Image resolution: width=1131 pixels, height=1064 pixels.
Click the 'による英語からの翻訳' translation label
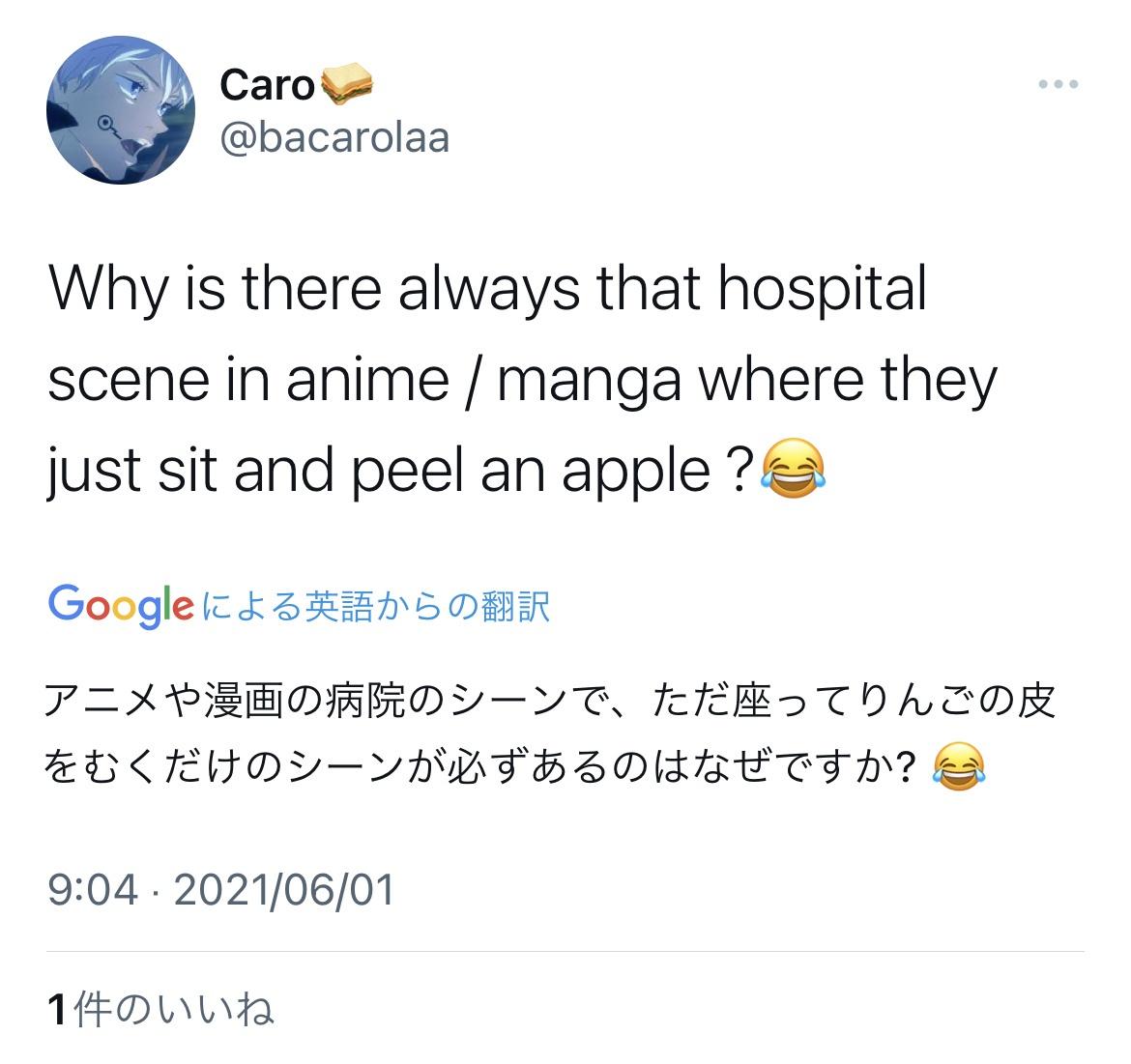tap(377, 606)
